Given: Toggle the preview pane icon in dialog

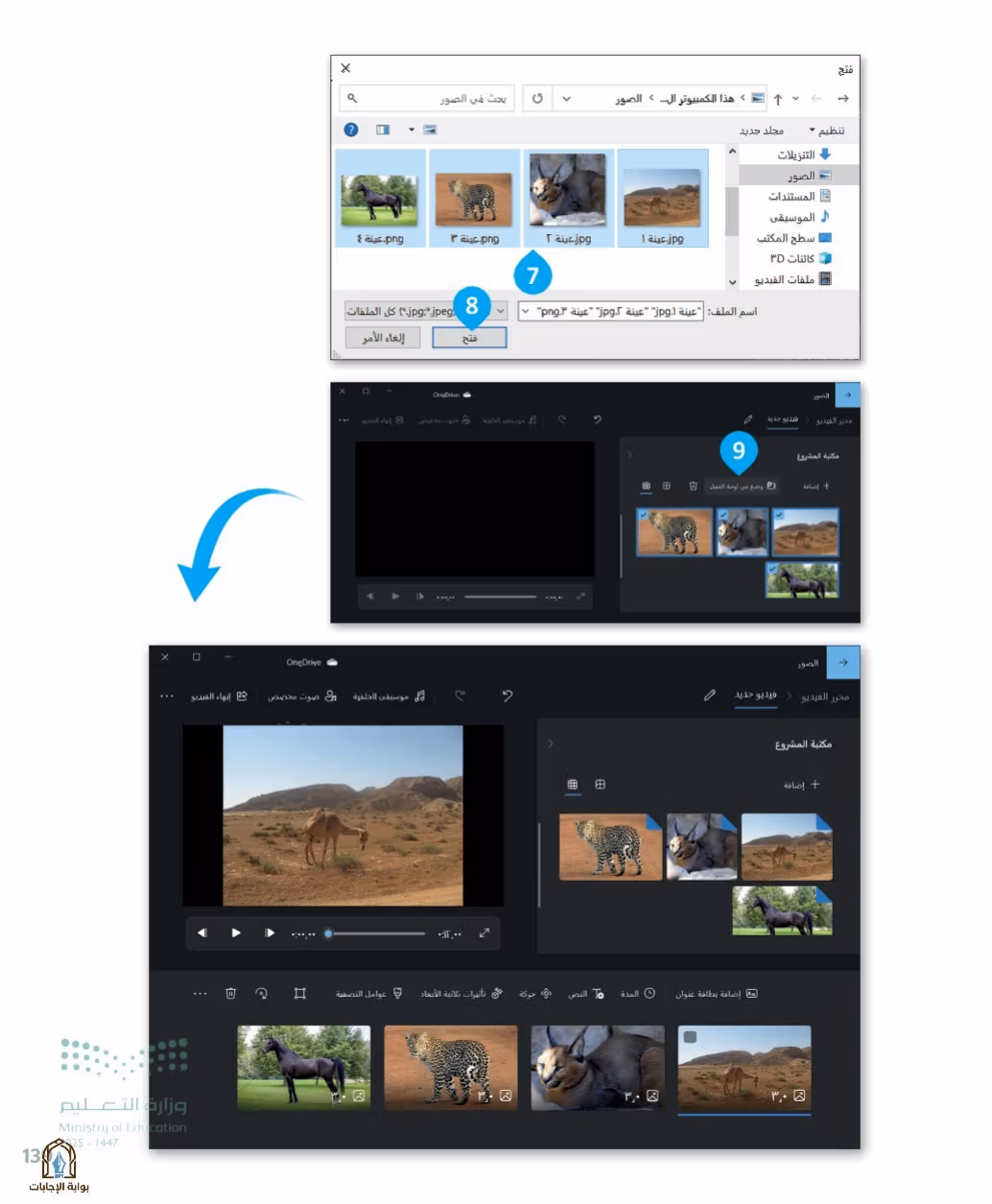Looking at the screenshot, I should pos(383,130).
